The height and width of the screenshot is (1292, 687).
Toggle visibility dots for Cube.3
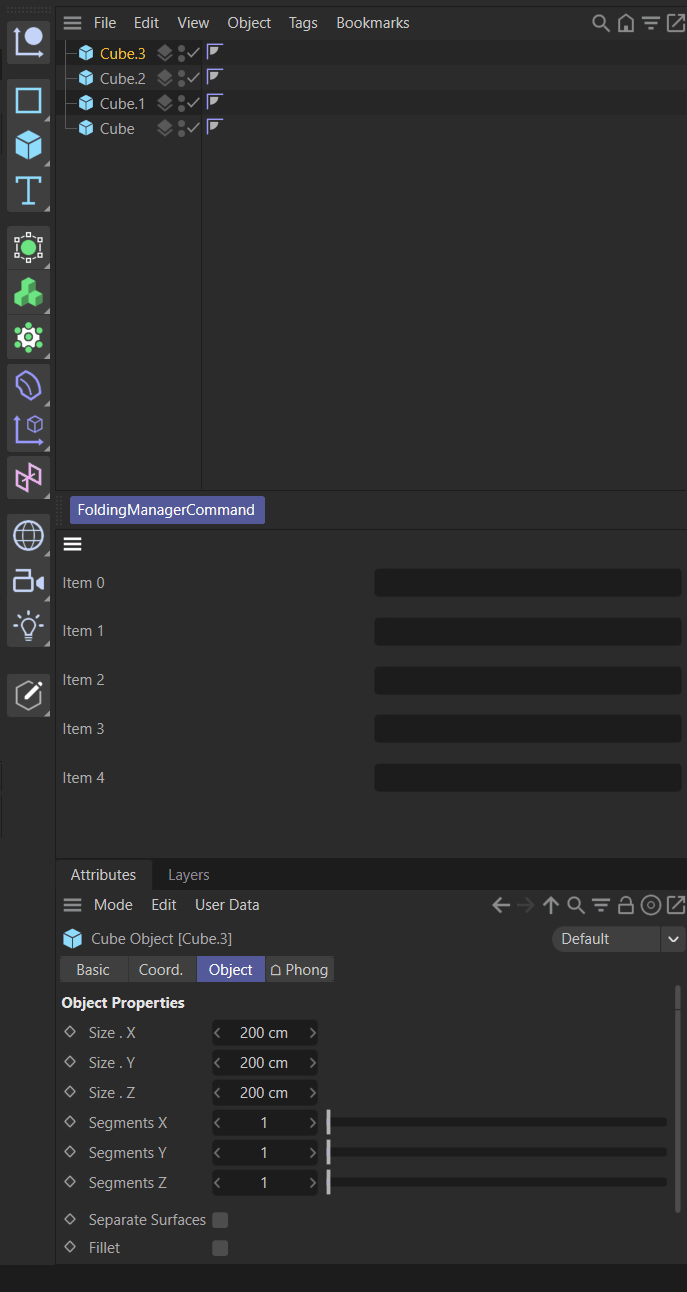[x=181, y=53]
